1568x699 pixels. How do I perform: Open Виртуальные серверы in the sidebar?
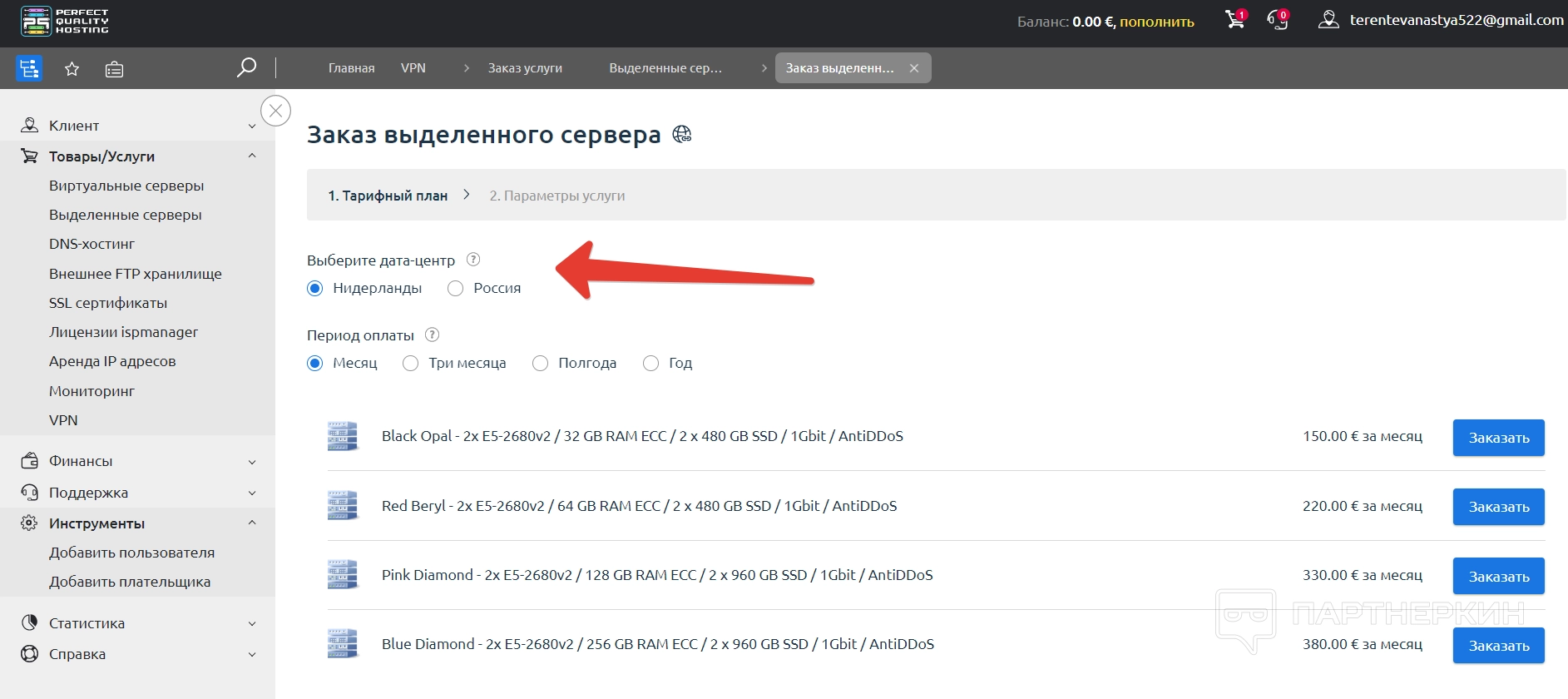tap(126, 186)
